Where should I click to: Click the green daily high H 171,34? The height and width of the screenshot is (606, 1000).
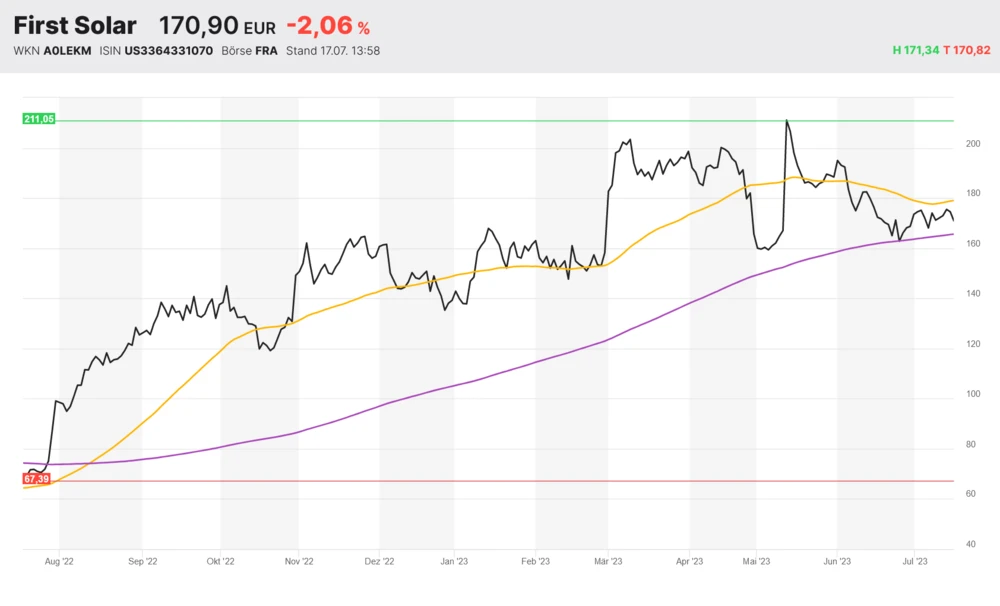pyautogui.click(x=916, y=50)
